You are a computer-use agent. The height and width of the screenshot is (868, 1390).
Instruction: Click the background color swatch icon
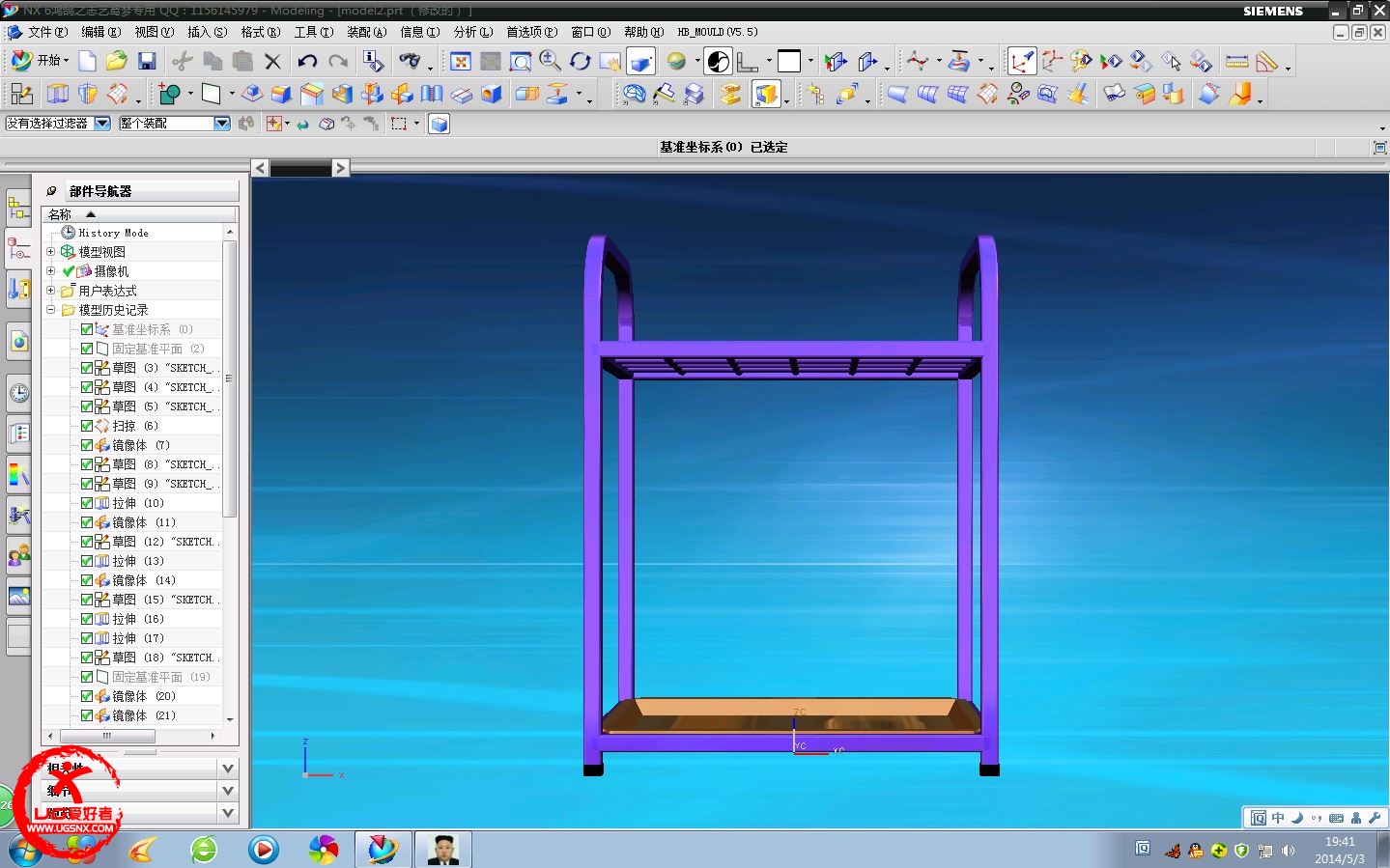click(789, 62)
